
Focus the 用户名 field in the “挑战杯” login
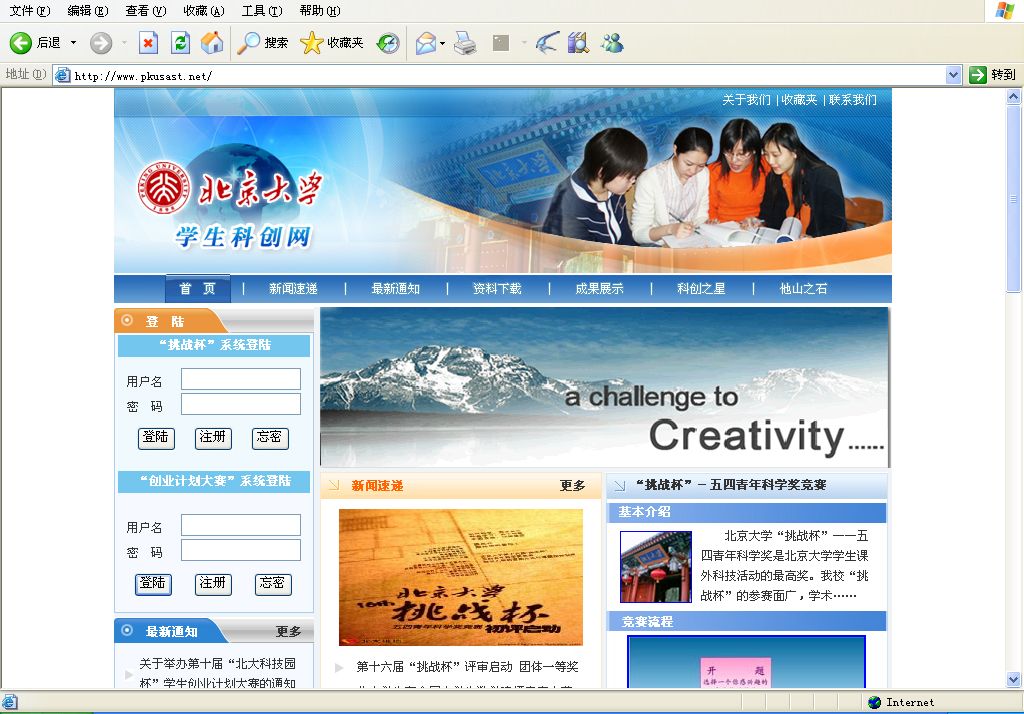click(241, 380)
